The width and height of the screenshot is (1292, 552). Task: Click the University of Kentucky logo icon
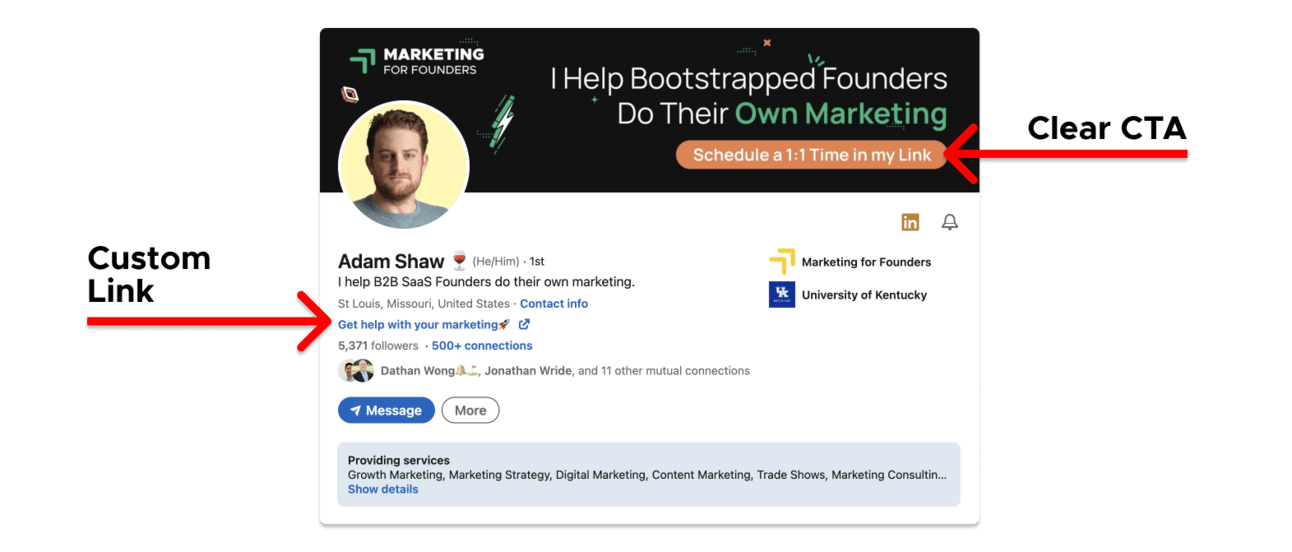782,295
